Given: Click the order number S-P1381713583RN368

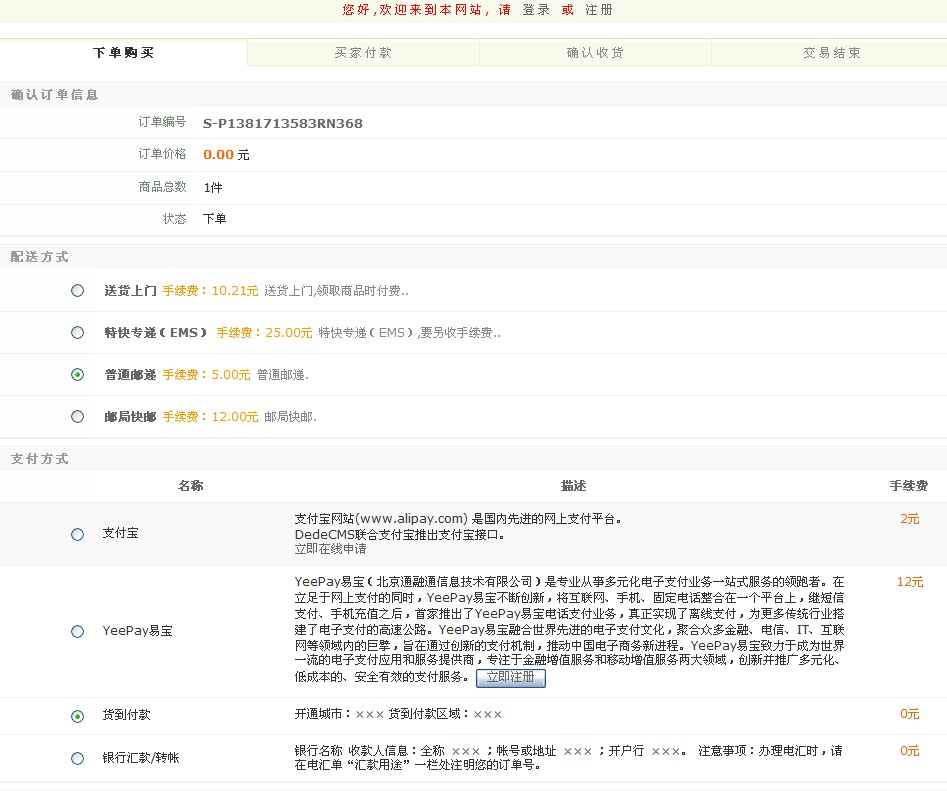Looking at the screenshot, I should click(x=282, y=124).
